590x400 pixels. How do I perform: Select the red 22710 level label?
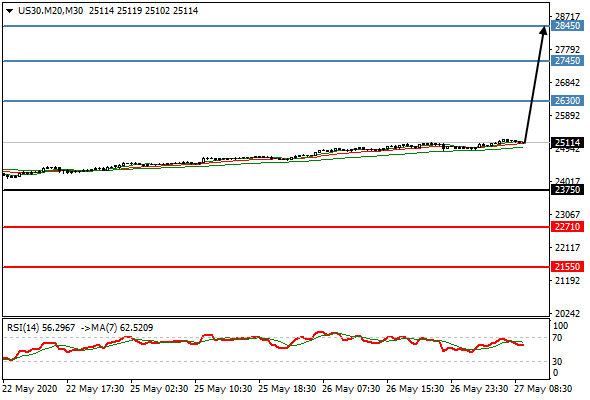click(567, 227)
